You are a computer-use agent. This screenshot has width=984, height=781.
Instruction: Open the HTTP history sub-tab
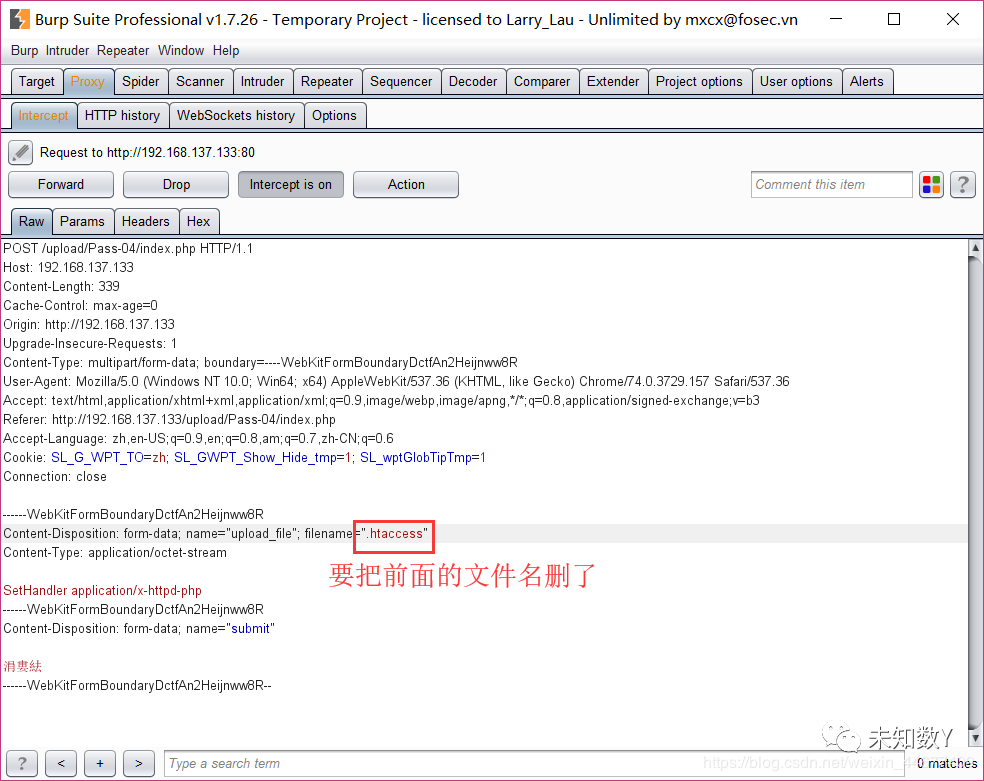click(x=122, y=115)
